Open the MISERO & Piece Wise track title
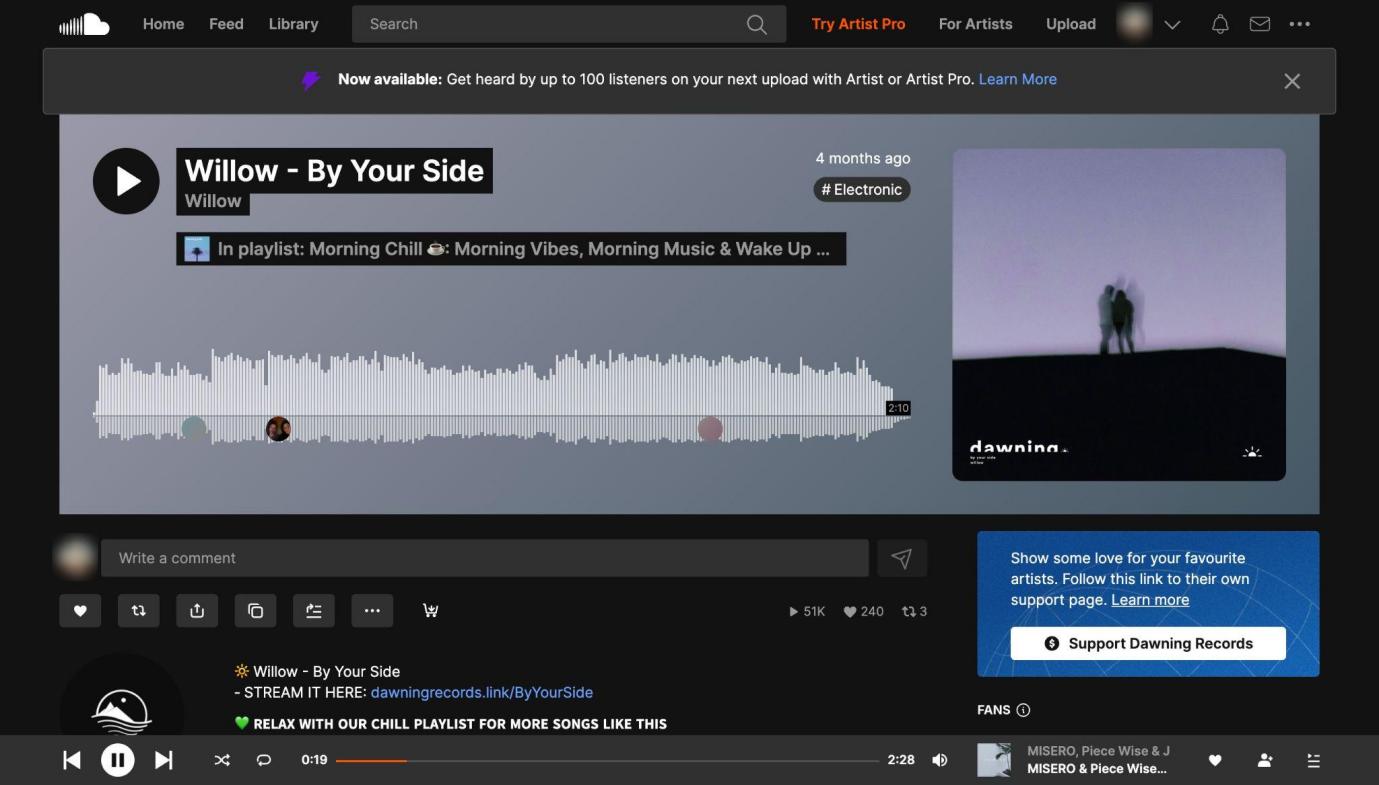Viewport: 1379px width, 785px height. [1097, 769]
